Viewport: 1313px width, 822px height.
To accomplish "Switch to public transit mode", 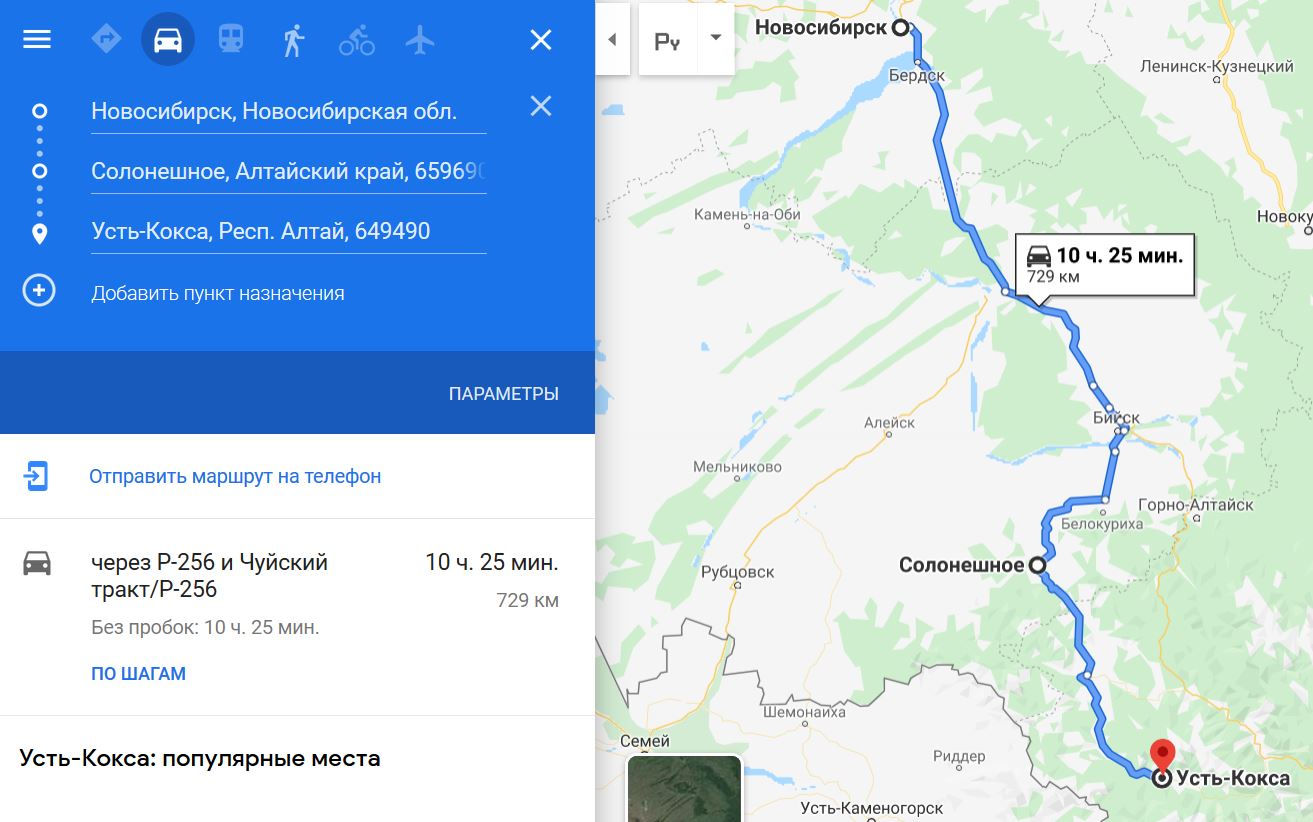I will point(231,40).
